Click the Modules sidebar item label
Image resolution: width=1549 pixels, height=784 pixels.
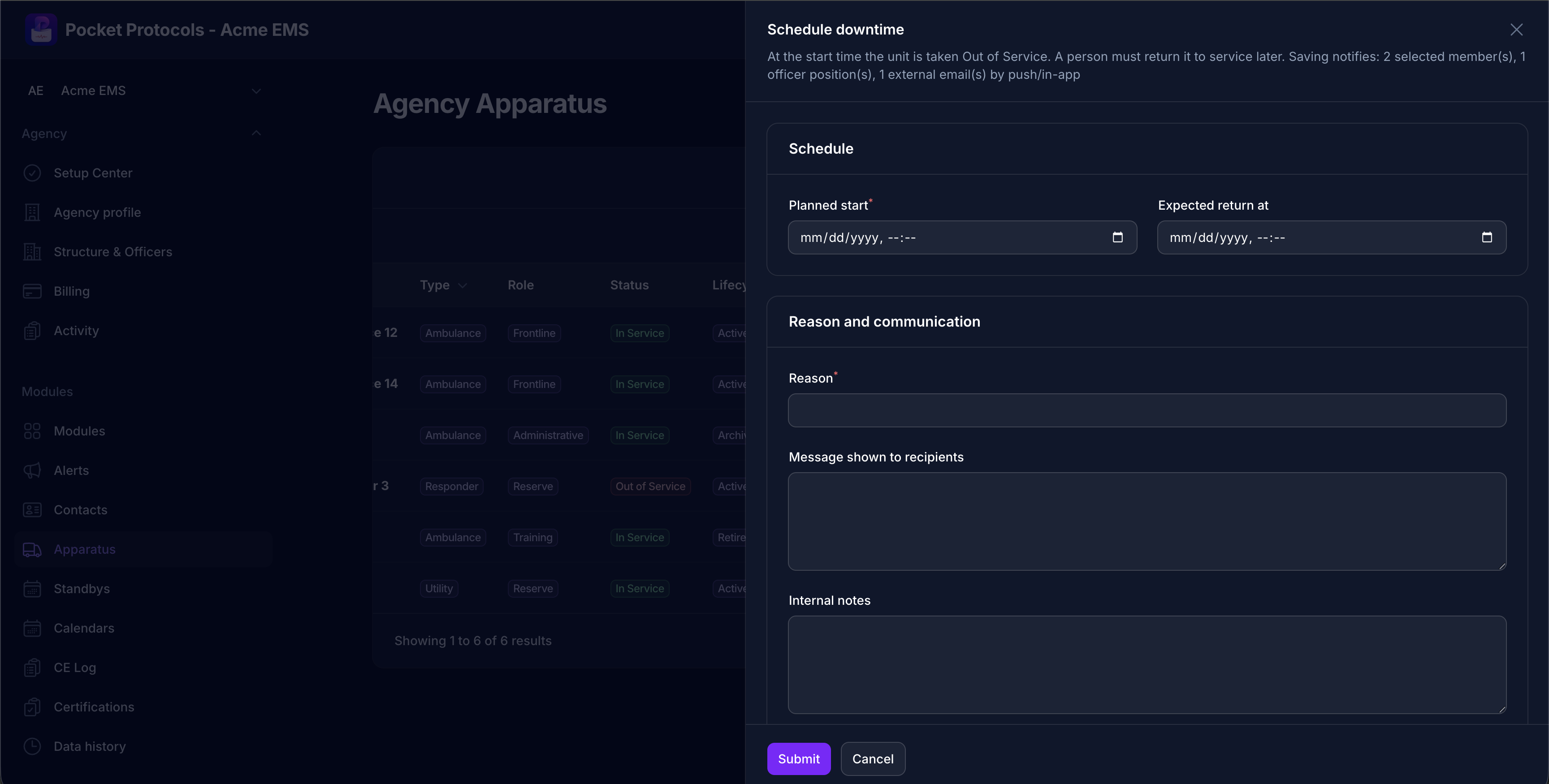79,431
